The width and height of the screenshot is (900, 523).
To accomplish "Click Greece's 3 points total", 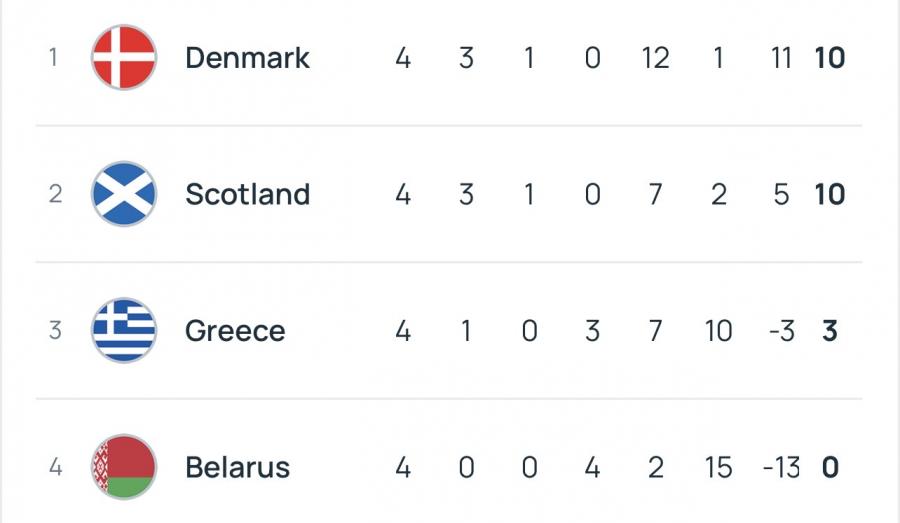I will 829,331.
